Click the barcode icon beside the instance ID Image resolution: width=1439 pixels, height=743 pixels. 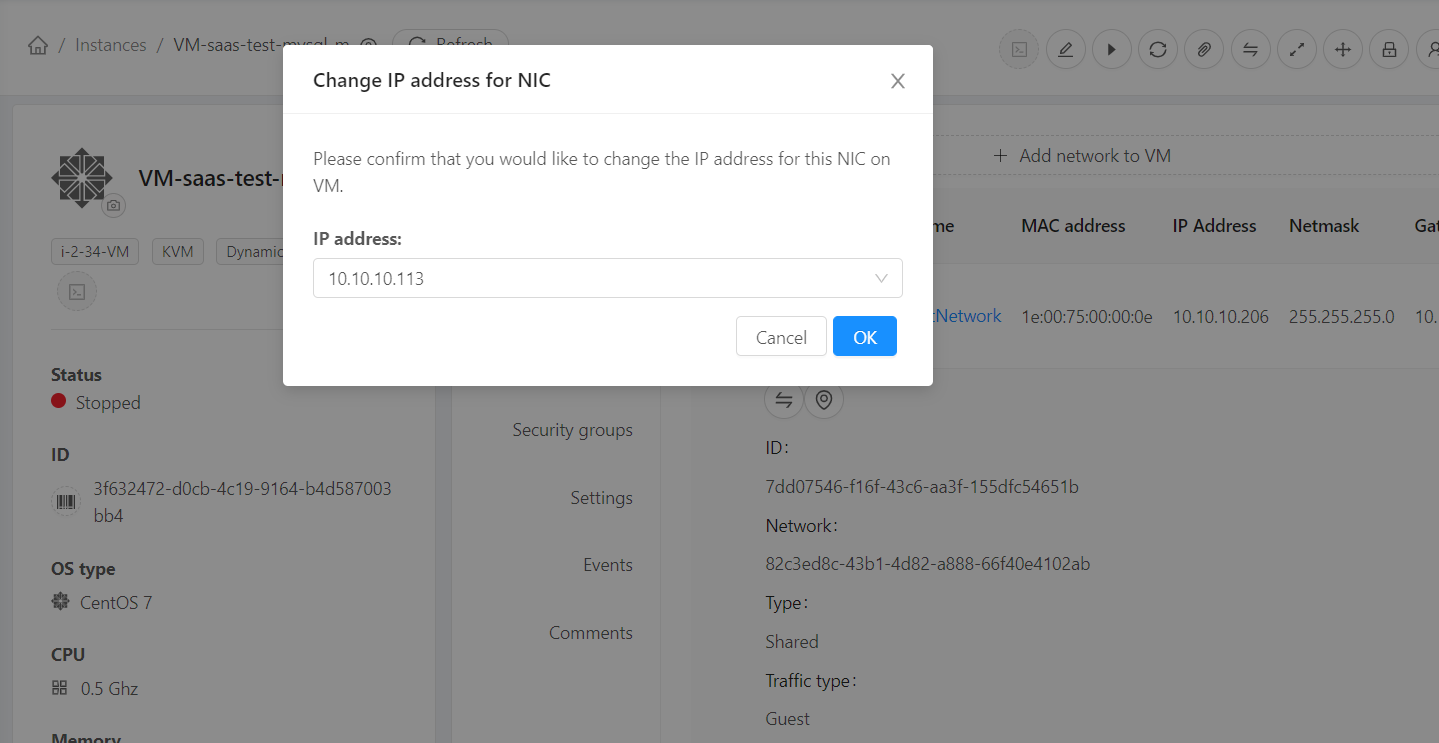pos(66,502)
